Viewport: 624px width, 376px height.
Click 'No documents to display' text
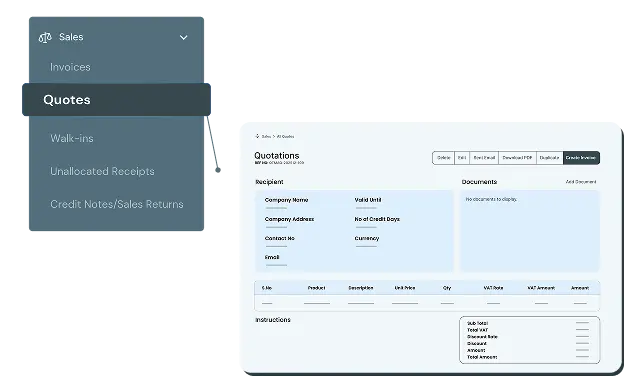491,199
